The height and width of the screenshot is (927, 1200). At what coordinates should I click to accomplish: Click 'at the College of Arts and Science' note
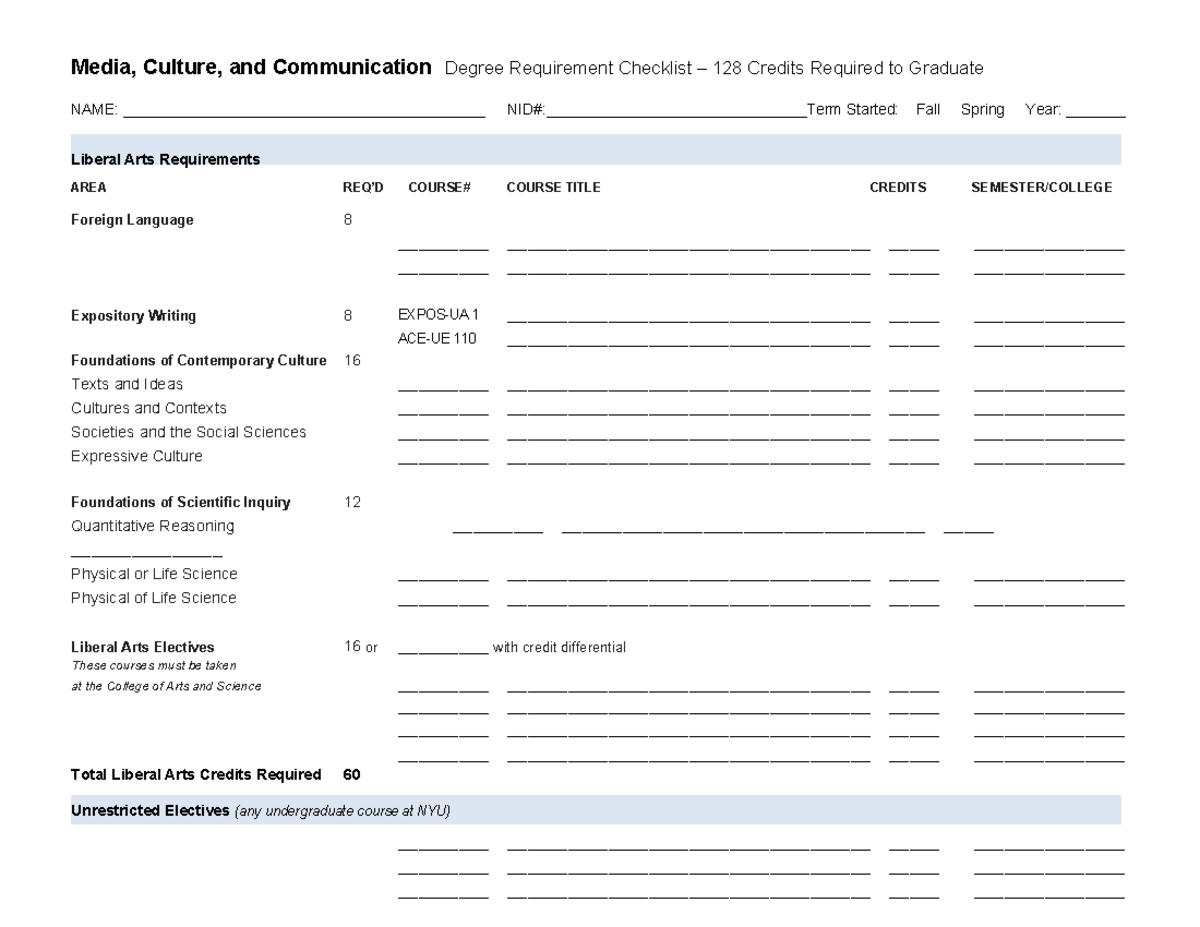[x=166, y=686]
